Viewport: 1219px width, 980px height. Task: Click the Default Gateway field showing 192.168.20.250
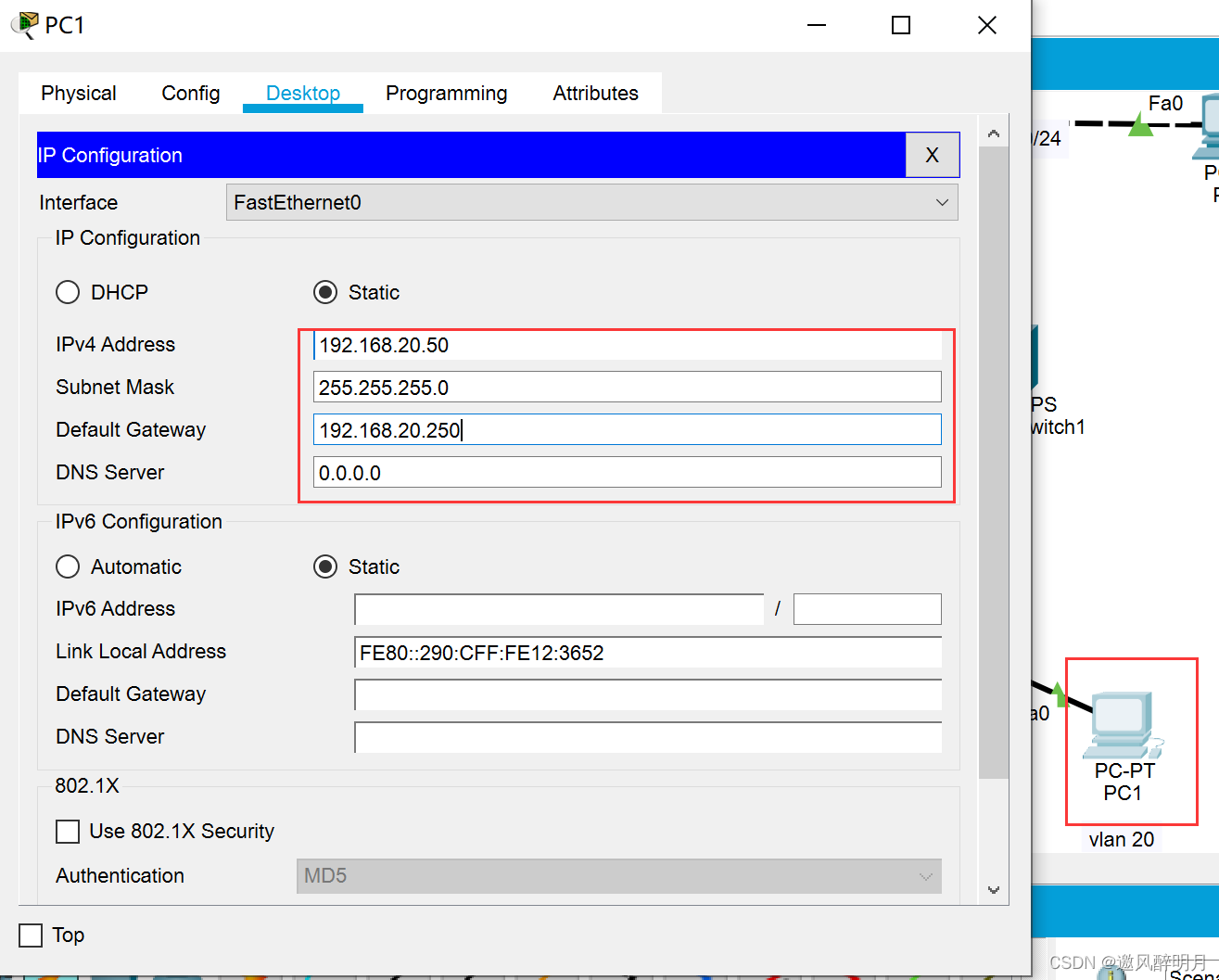tap(627, 430)
